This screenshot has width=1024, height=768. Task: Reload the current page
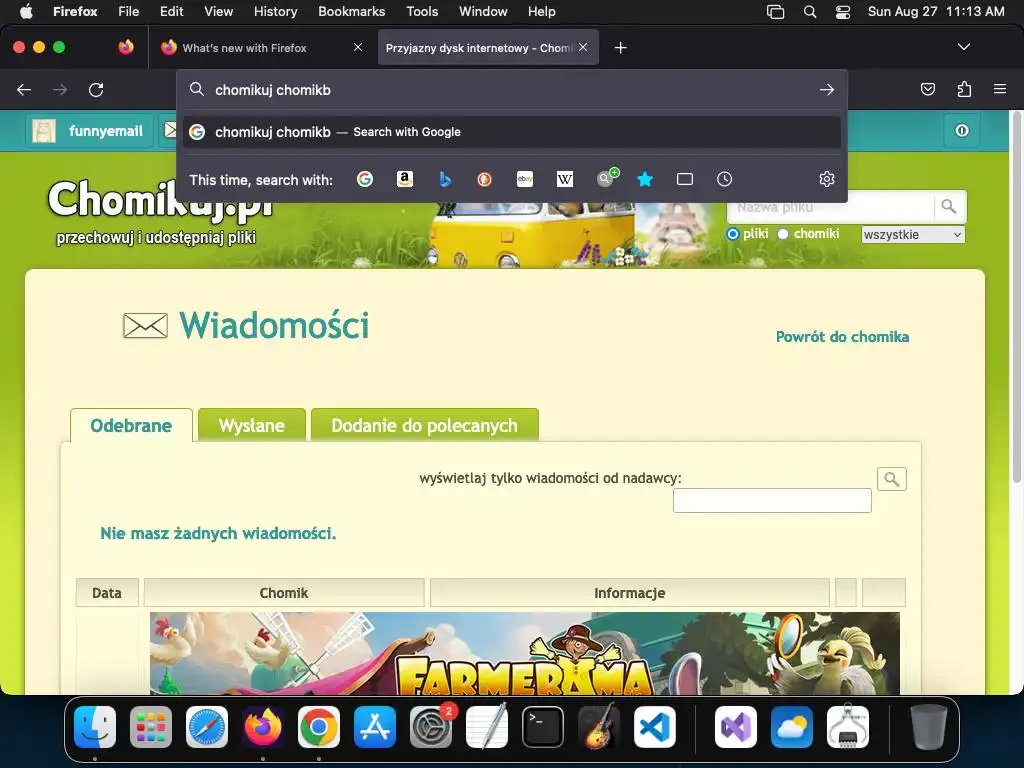coord(96,89)
